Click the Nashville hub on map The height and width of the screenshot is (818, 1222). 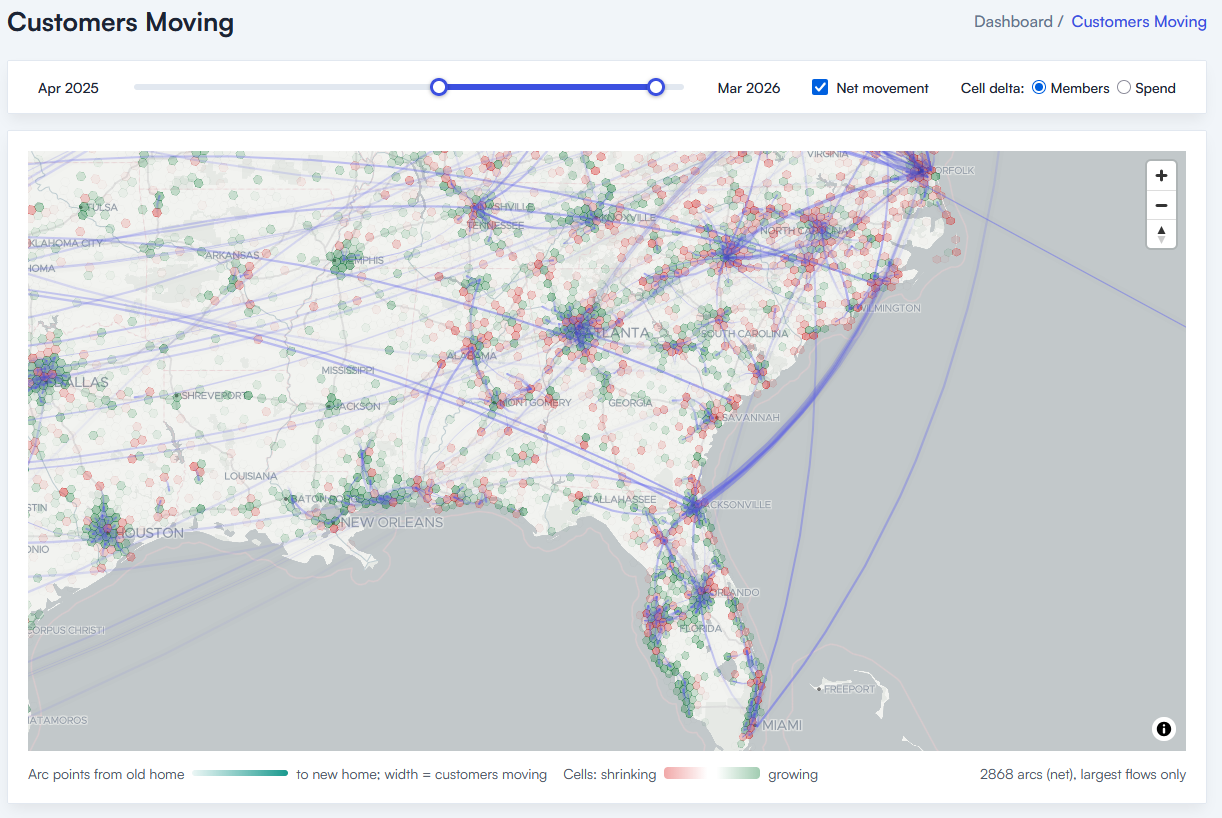coord(480,209)
